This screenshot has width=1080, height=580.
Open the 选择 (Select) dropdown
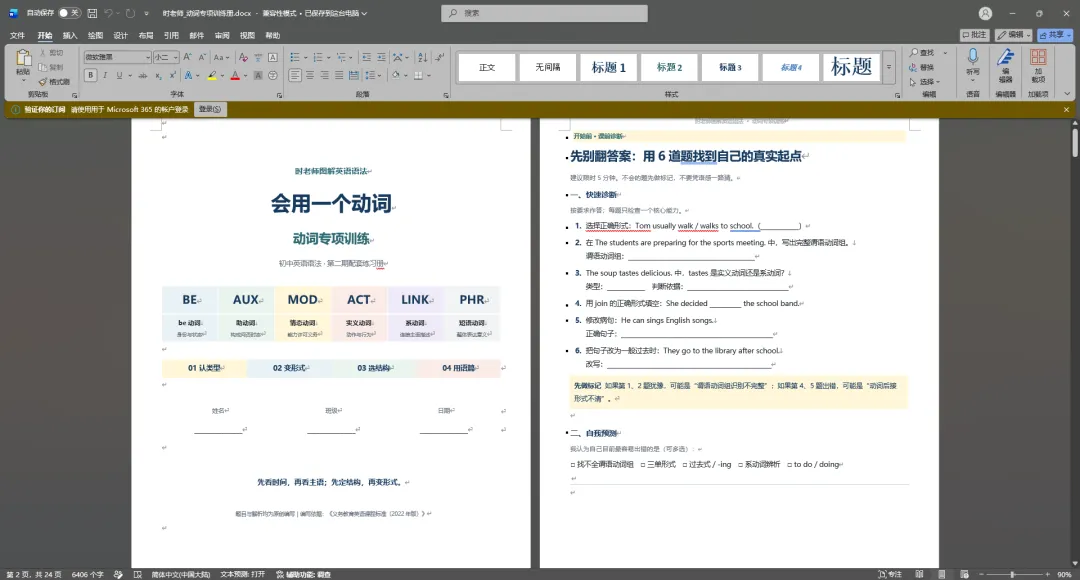tap(924, 81)
